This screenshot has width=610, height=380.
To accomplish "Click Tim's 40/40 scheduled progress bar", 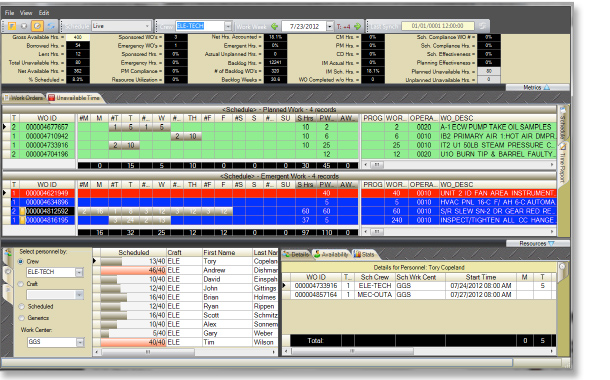I will click(133, 342).
